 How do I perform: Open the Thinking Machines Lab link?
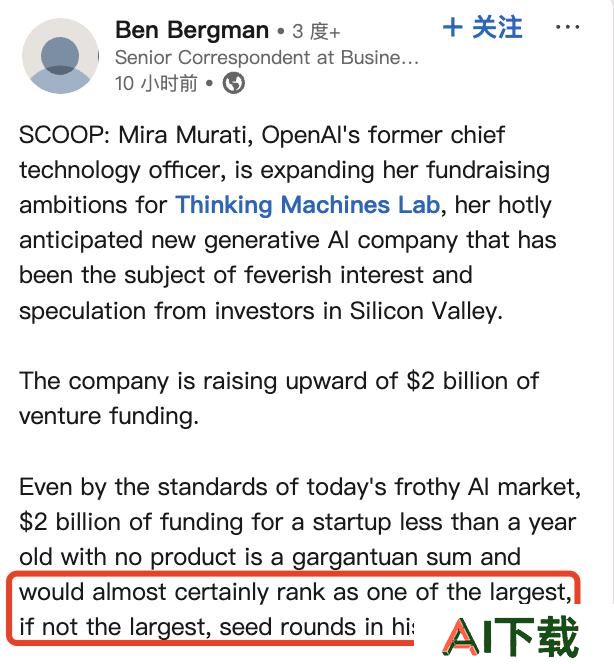click(x=308, y=205)
